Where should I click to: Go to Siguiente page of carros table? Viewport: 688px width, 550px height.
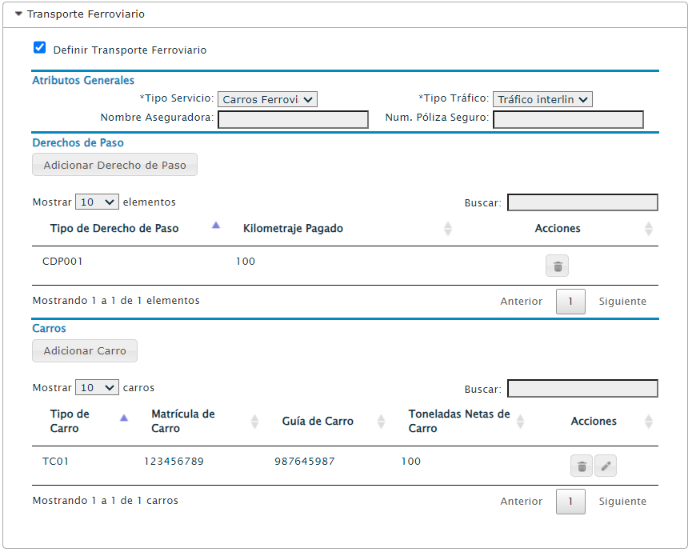pyautogui.click(x=622, y=501)
